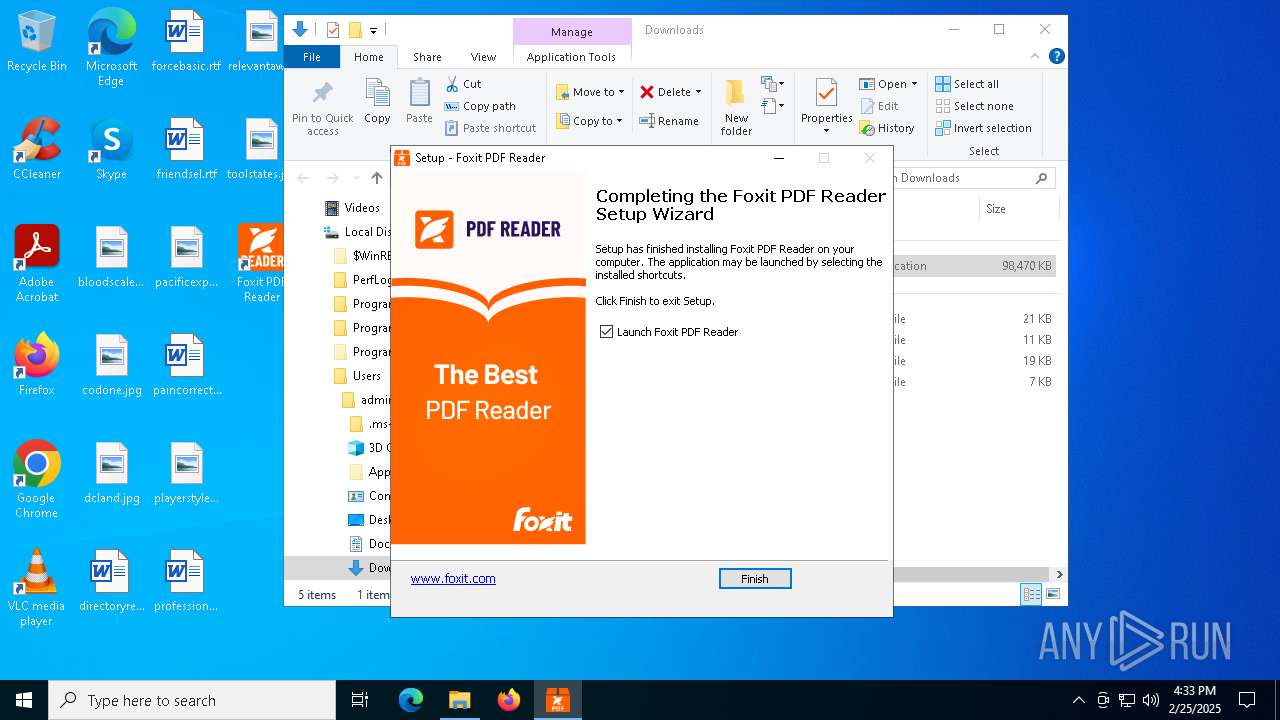Open Microsoft Edge desktop shortcut

click(111, 48)
